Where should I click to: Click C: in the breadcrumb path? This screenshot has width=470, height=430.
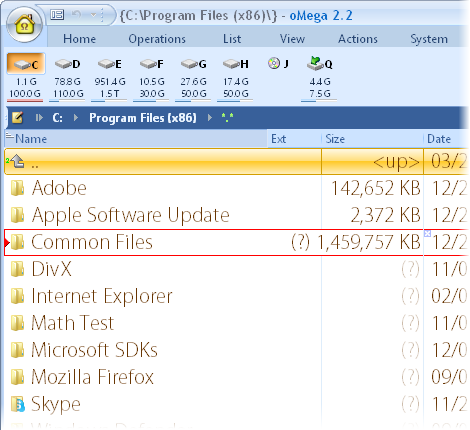[57, 118]
